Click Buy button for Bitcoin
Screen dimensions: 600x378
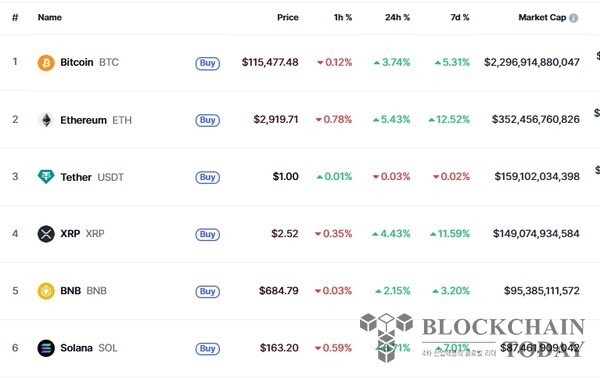pos(207,63)
